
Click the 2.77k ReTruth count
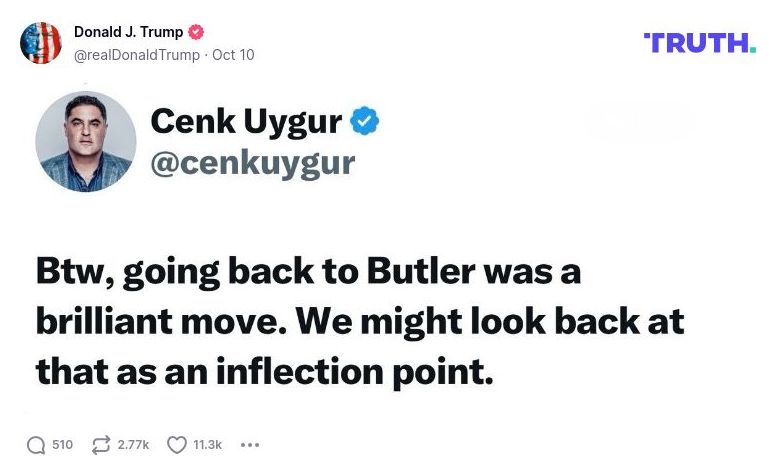(133, 445)
